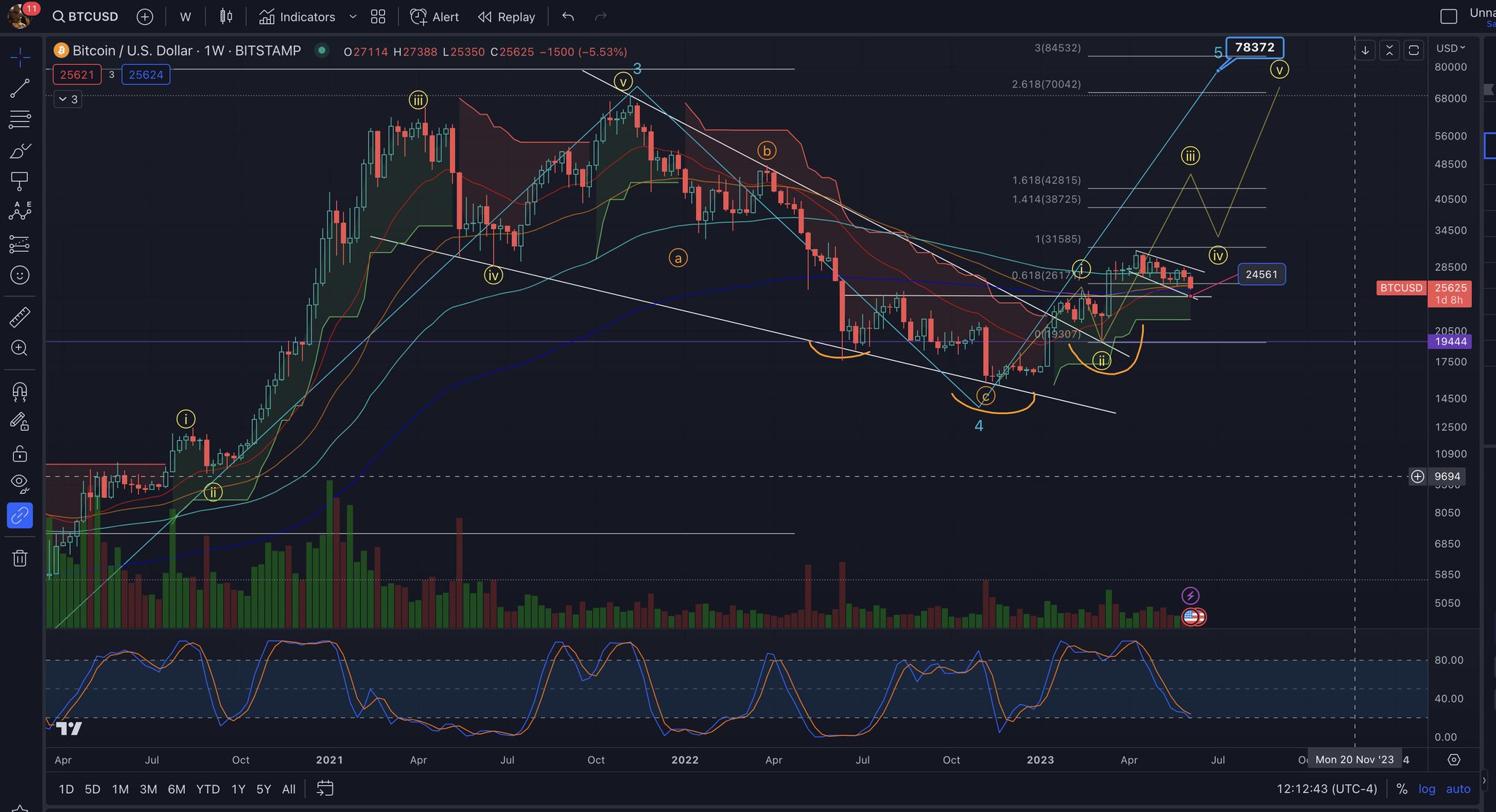Open BTCUSD symbol search

85,17
